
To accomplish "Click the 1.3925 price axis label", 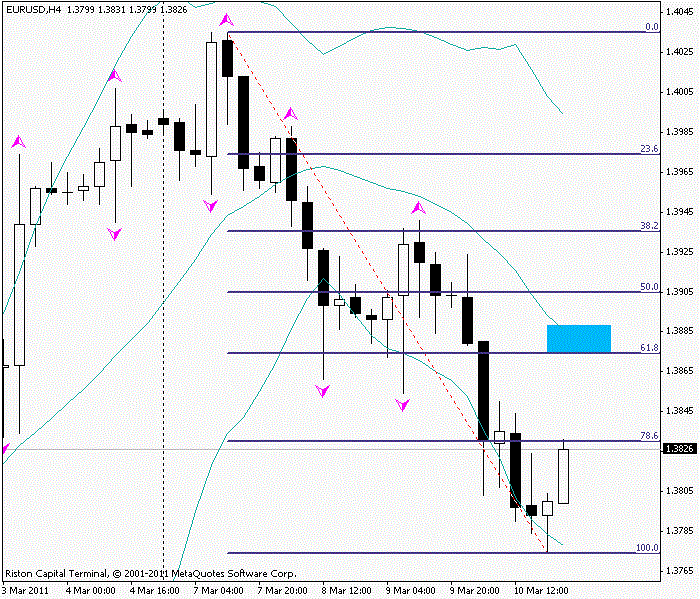I will 679,252.
